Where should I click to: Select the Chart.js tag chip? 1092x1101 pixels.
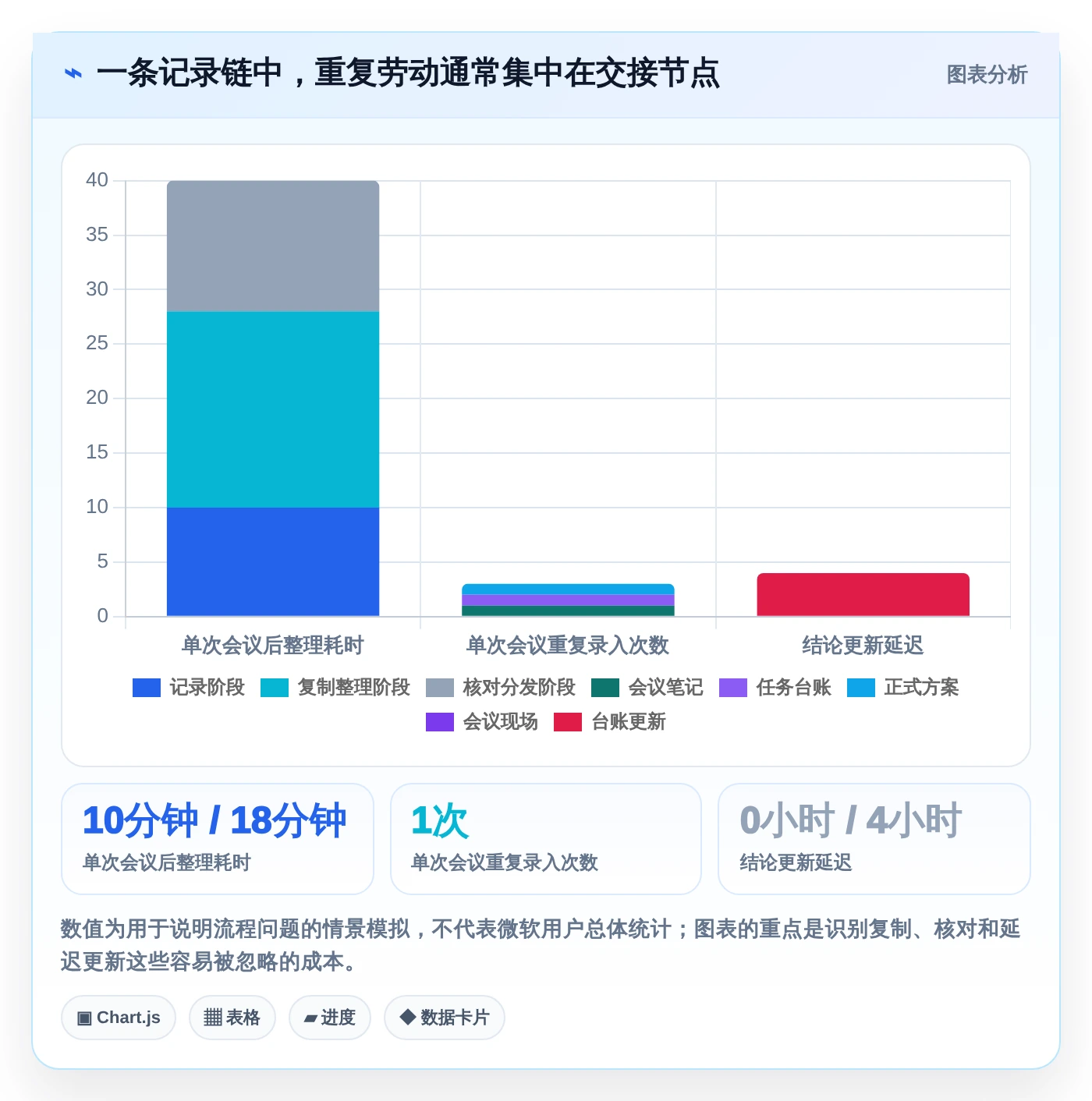[119, 1018]
